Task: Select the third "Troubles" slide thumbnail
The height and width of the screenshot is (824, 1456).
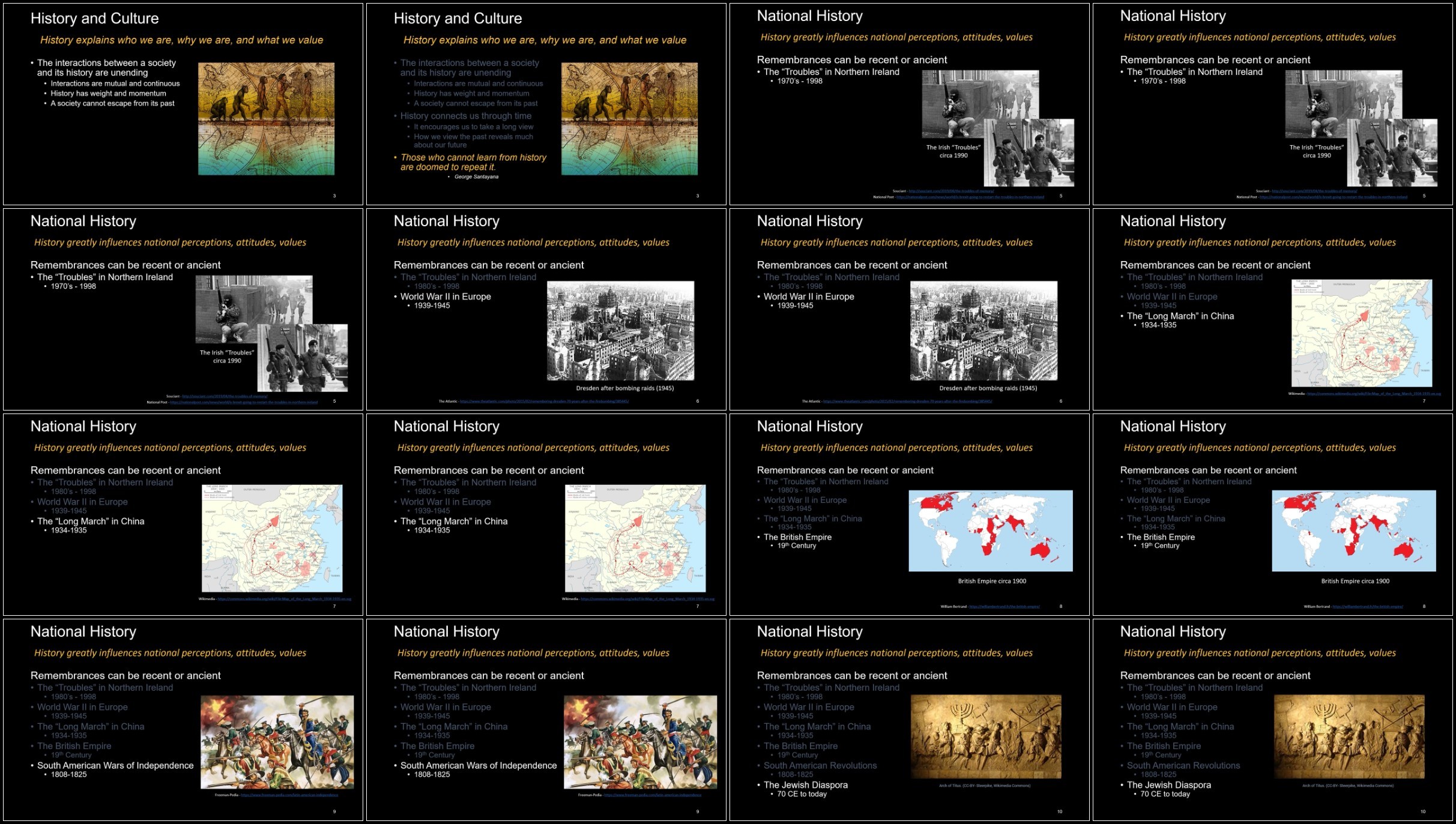Action: click(183, 310)
